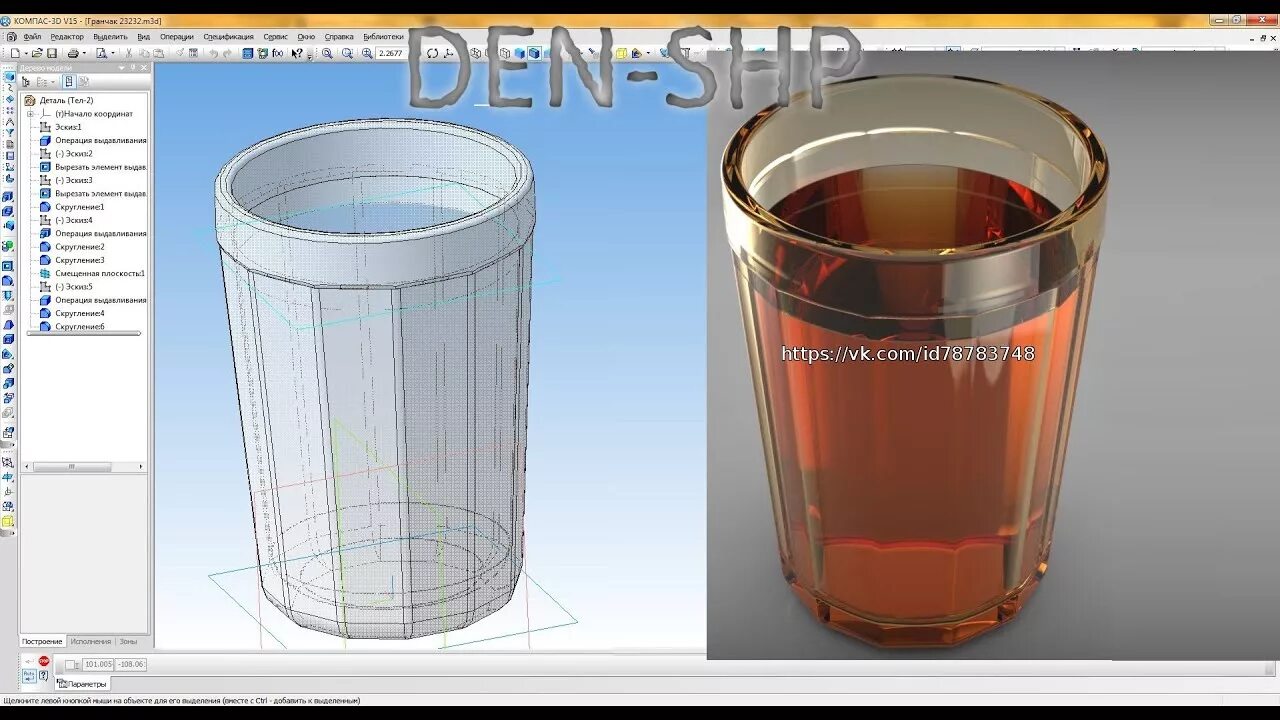Click the Y coordinate field -108.06

pos(130,664)
